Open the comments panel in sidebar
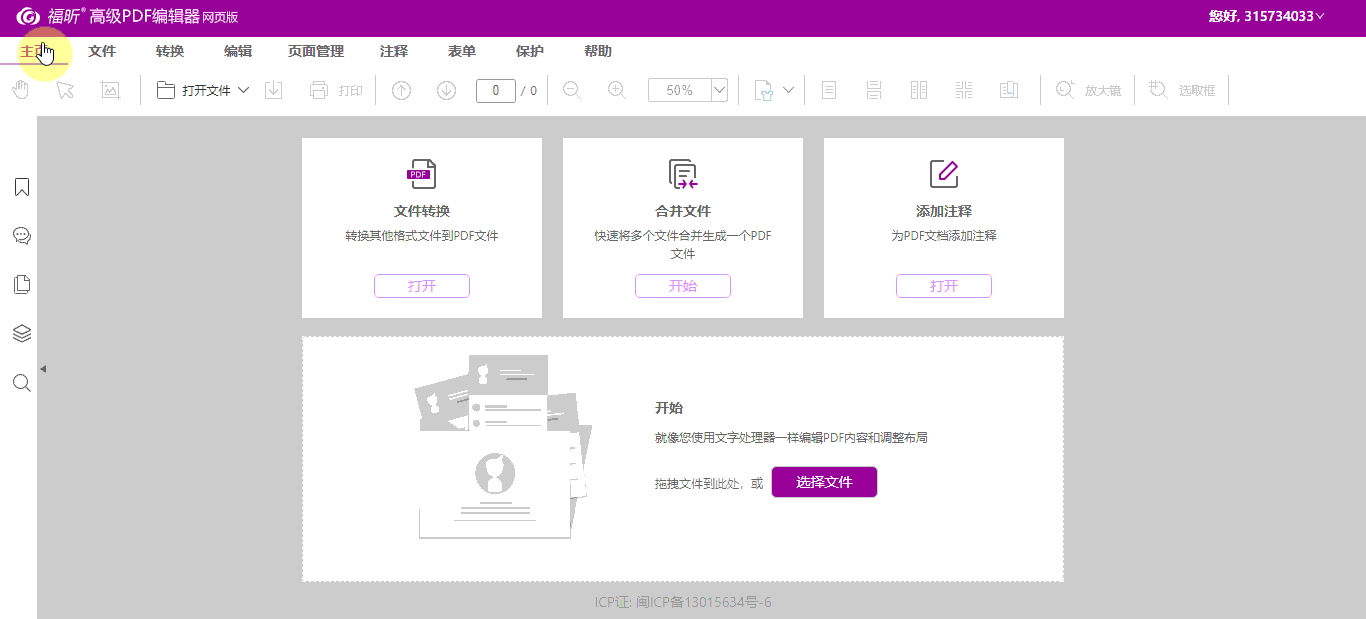 [x=21, y=236]
